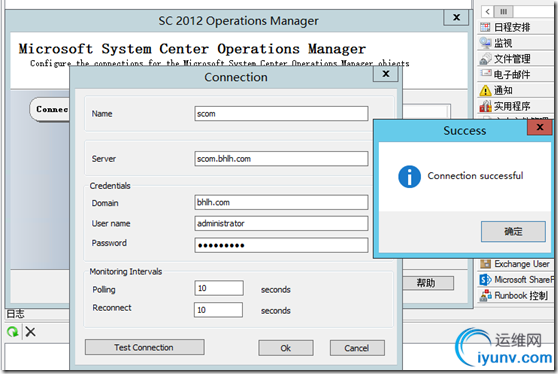Click the Password field
This screenshot has height=374, width=558.
coord(281,245)
